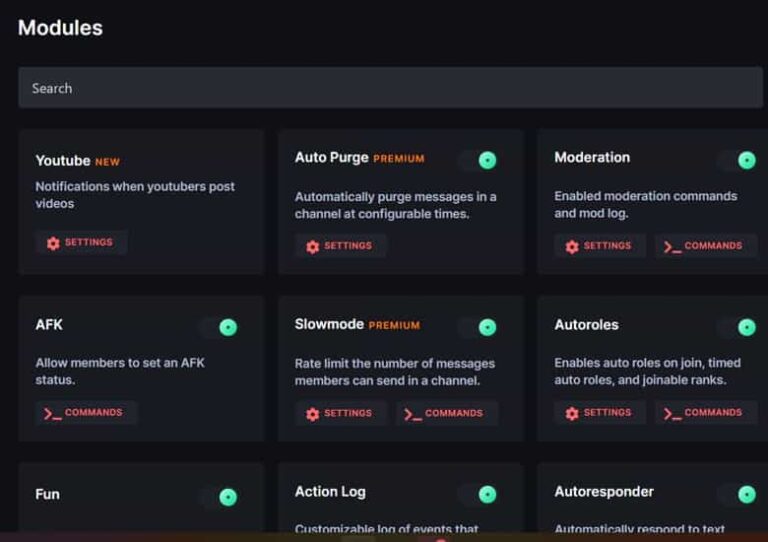
Task: Click the gear icon in Auto Purge module
Action: tap(312, 246)
